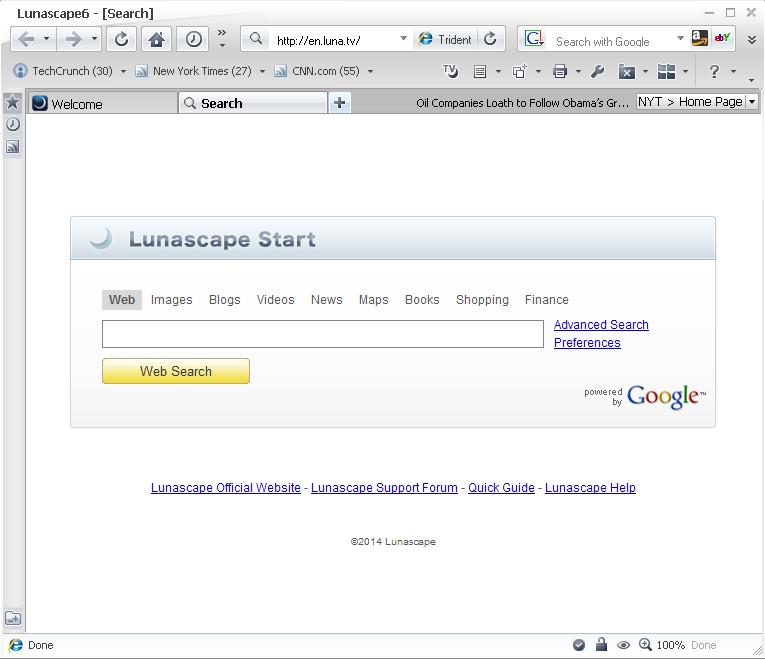Open help with the question mark icon
The image size is (765, 659).
click(714, 72)
